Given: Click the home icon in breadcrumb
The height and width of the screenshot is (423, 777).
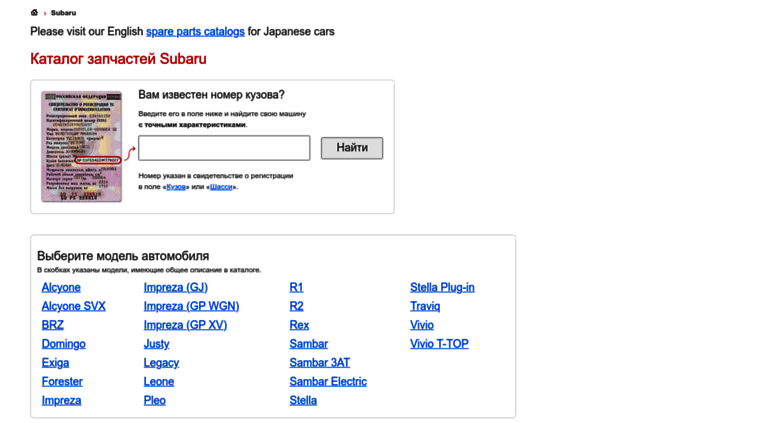Looking at the screenshot, I should (x=34, y=12).
